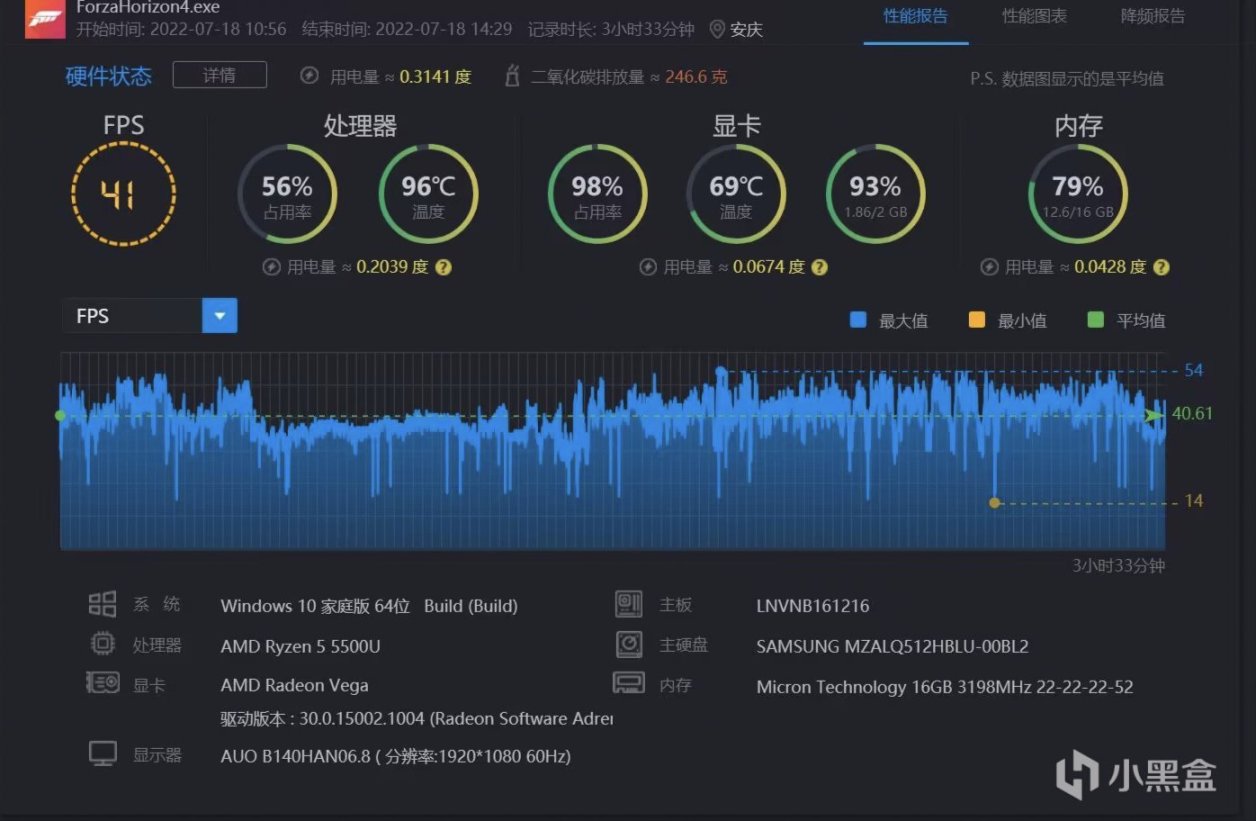
Task: Click the FPS 41 dashed gauge
Action: (x=124, y=193)
